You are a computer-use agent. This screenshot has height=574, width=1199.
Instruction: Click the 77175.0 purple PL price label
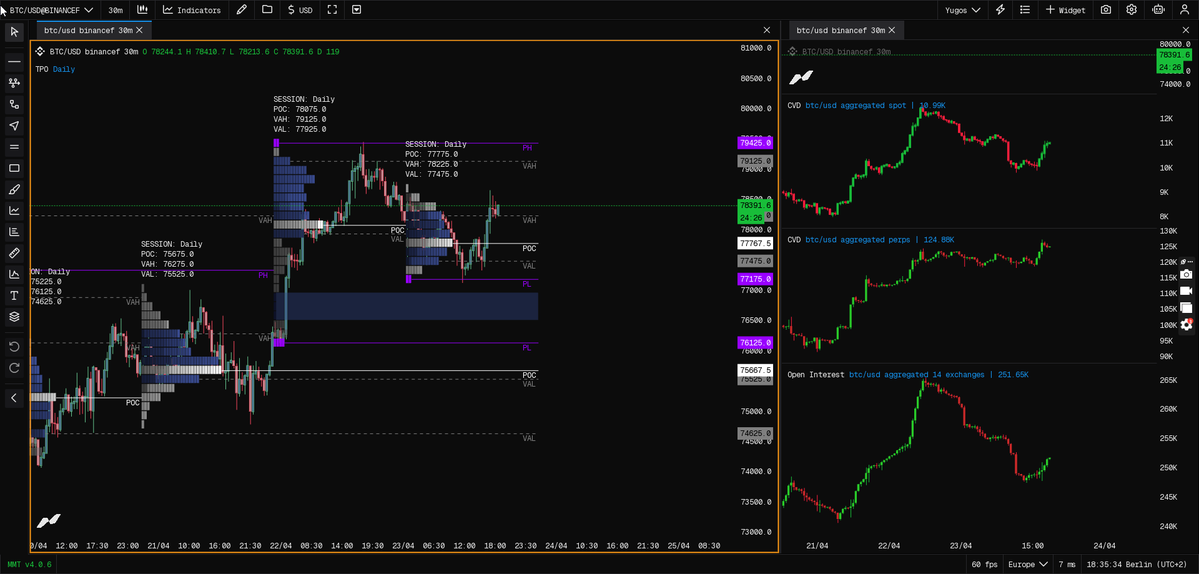coord(755,280)
